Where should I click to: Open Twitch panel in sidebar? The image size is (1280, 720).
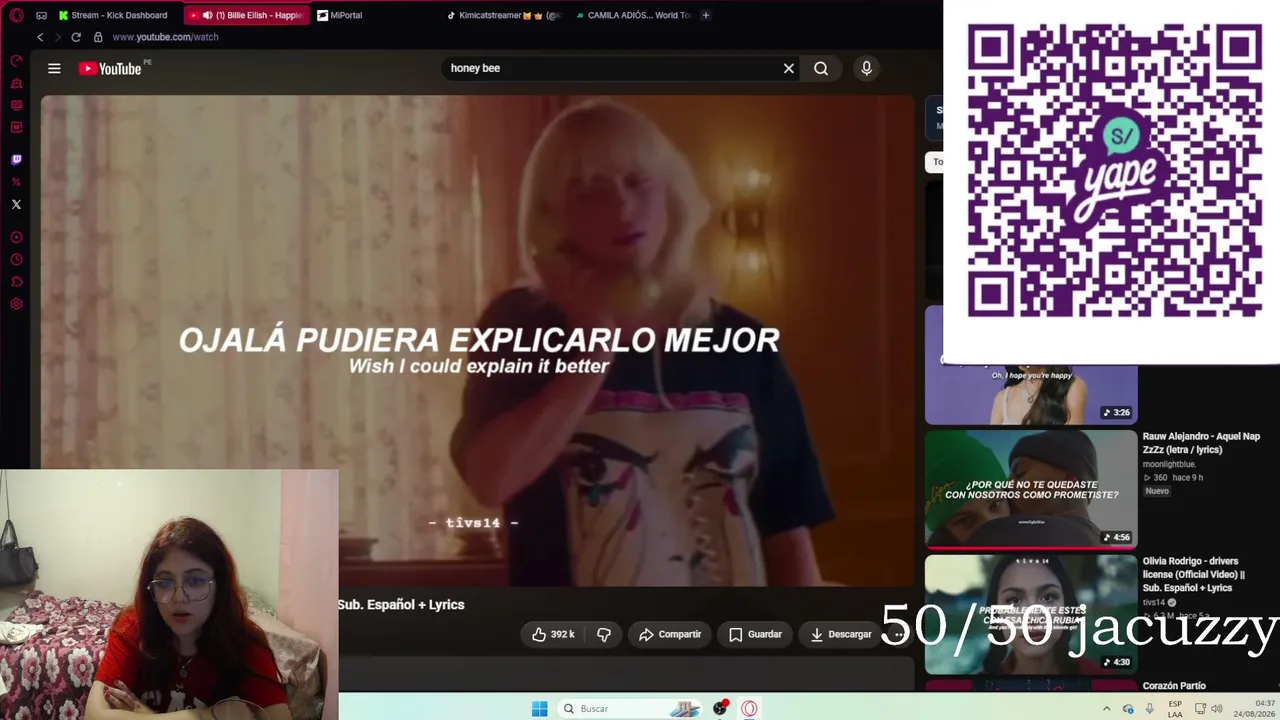pos(16,159)
